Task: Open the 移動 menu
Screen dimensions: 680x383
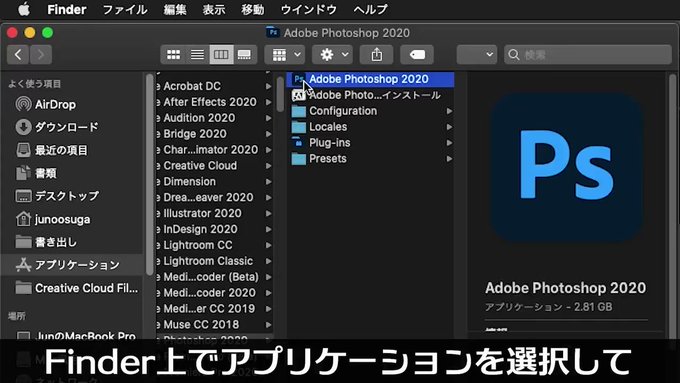Action: tap(253, 9)
